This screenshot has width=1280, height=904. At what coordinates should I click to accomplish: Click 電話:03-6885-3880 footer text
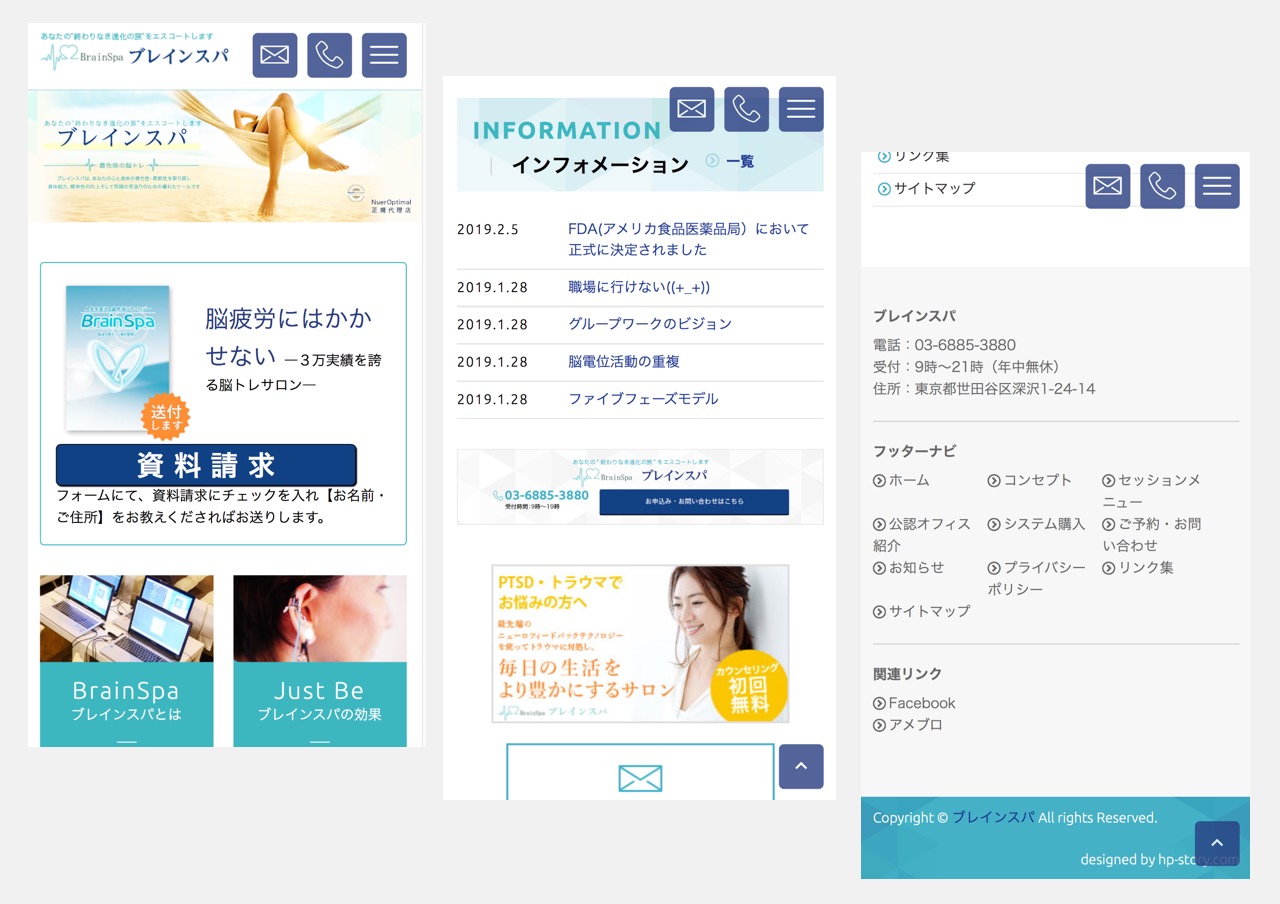(944, 345)
